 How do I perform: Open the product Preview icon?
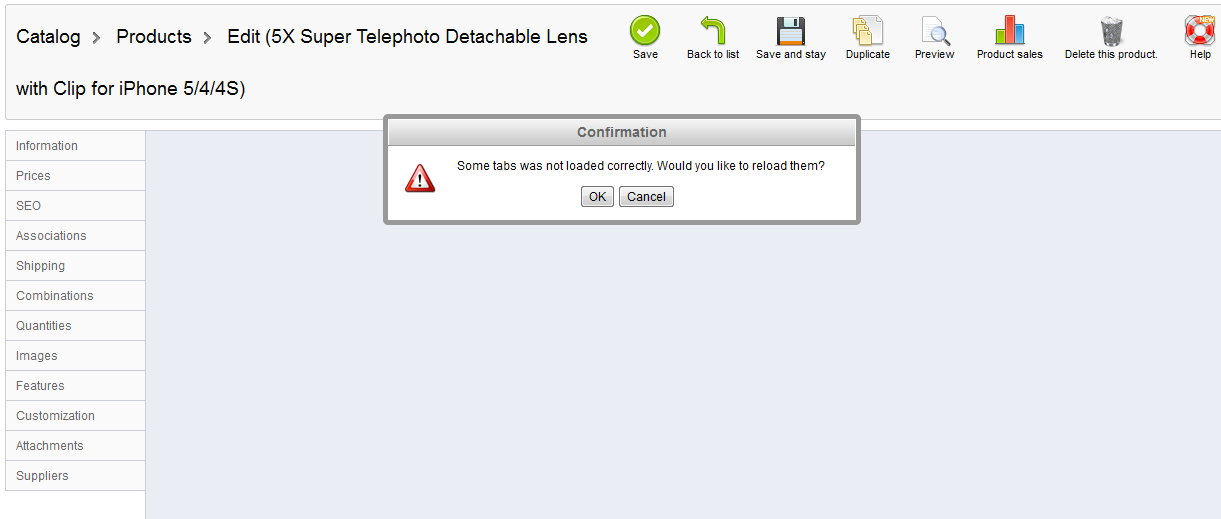(934, 31)
